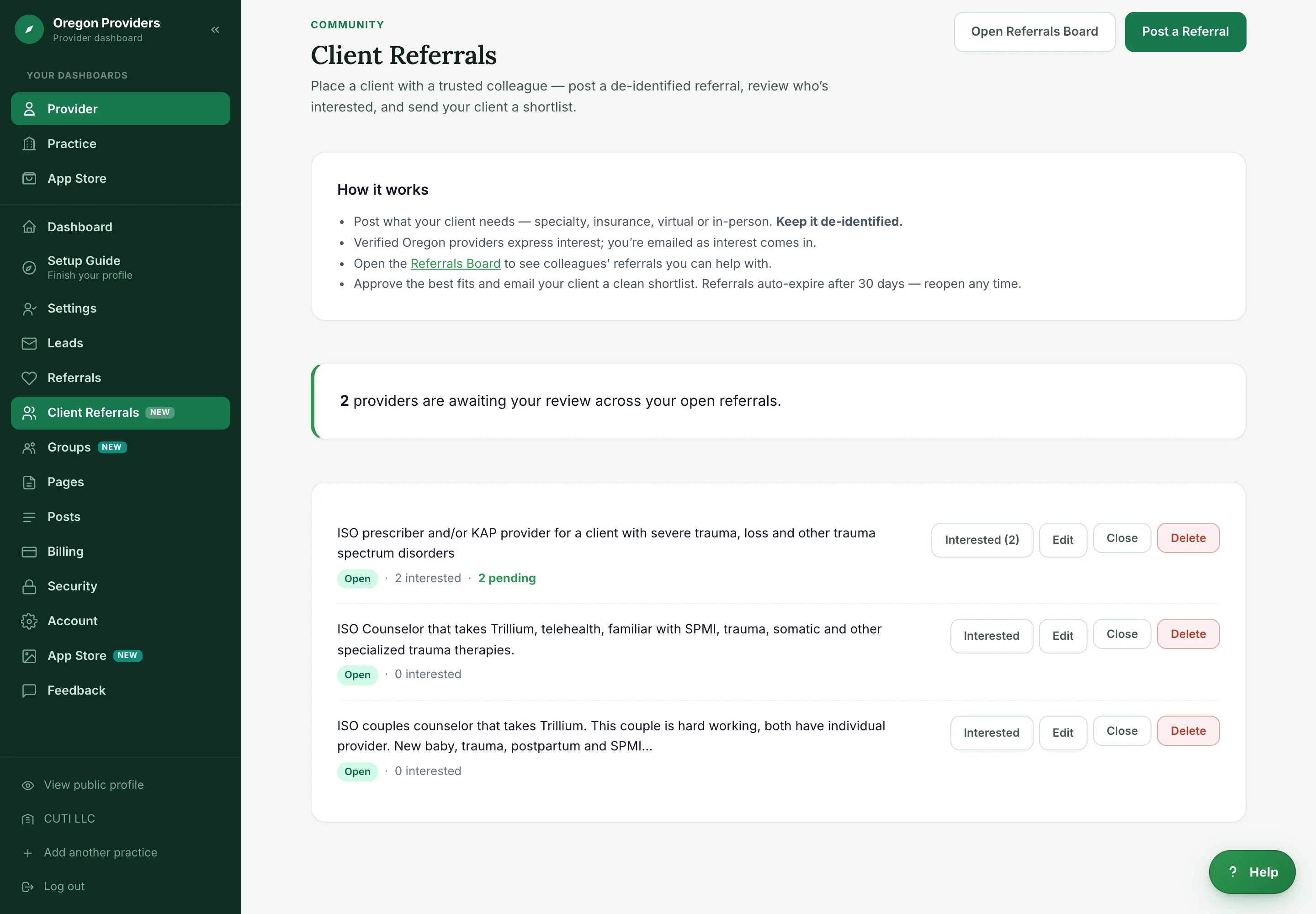Click the Open badge on KAP provider referral
Screen dimensions: 1316x914
pos(357,579)
